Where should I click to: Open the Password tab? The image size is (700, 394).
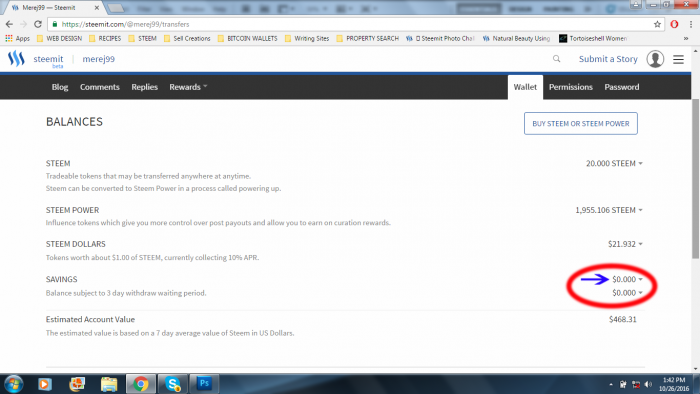click(621, 87)
